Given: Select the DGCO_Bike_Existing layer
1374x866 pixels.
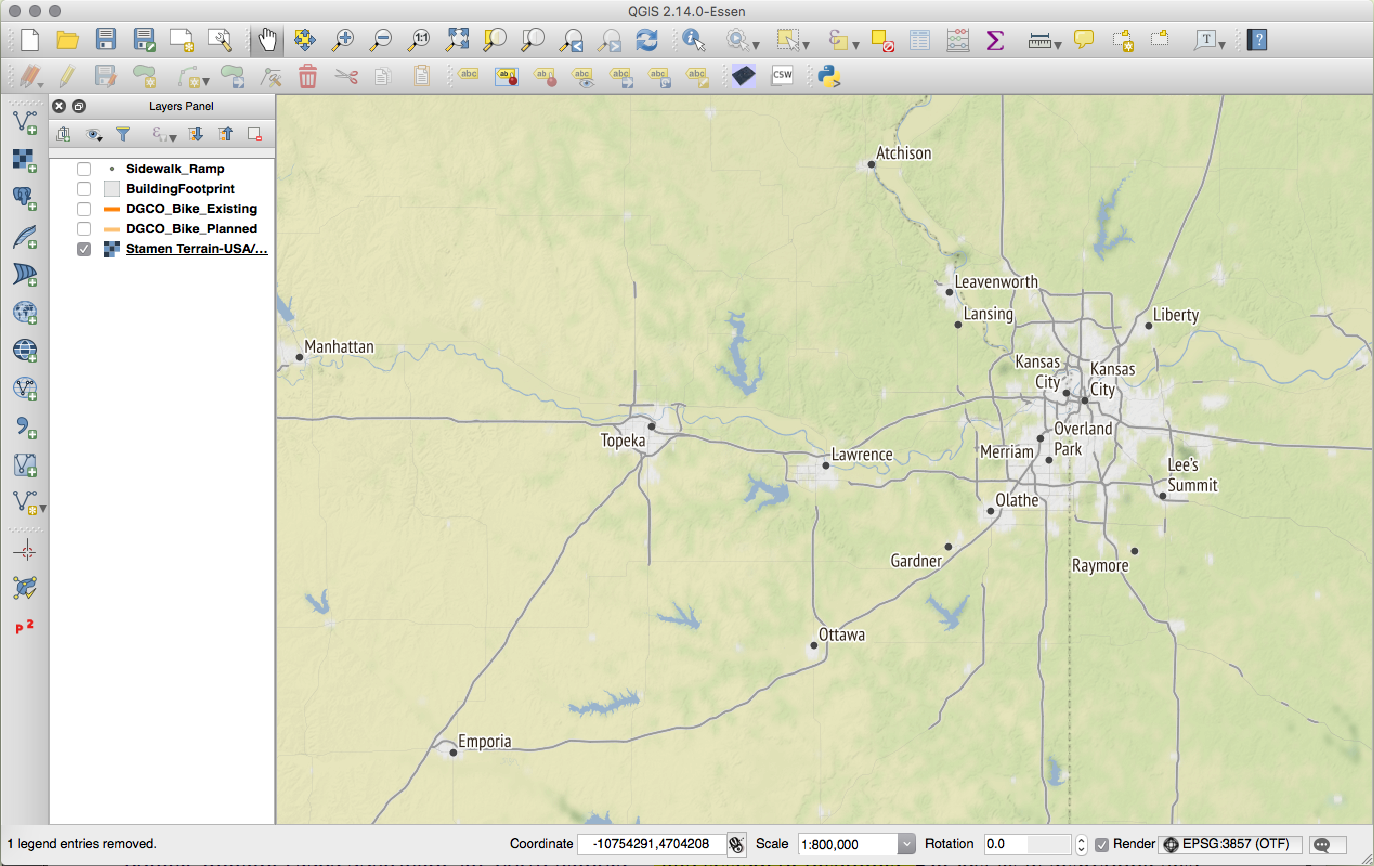Looking at the screenshot, I should point(191,209).
